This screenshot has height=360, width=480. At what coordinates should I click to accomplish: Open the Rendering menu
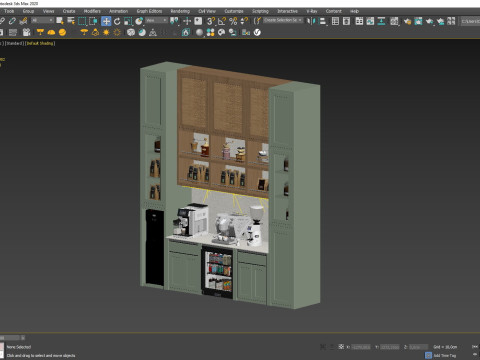point(180,11)
